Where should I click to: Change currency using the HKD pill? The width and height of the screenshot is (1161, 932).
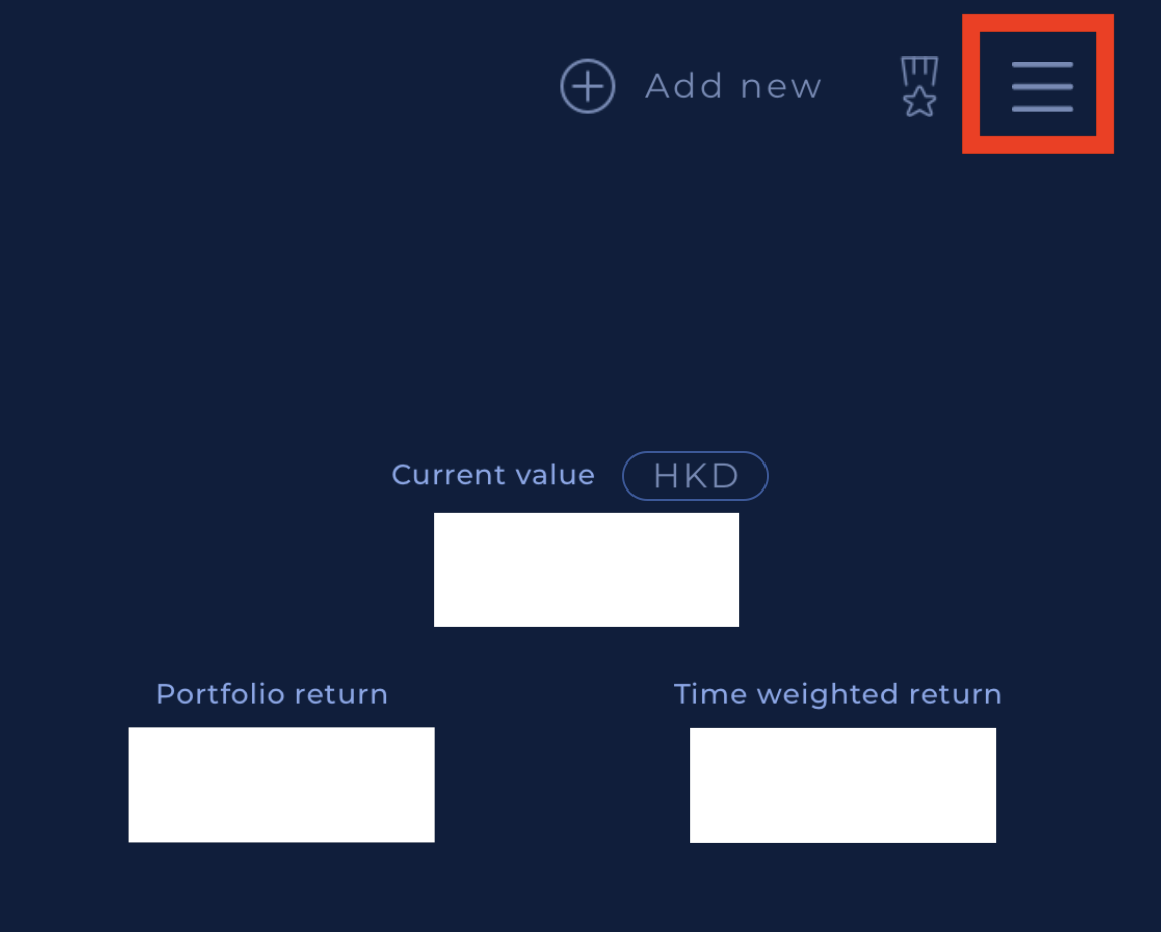pyautogui.click(x=695, y=476)
